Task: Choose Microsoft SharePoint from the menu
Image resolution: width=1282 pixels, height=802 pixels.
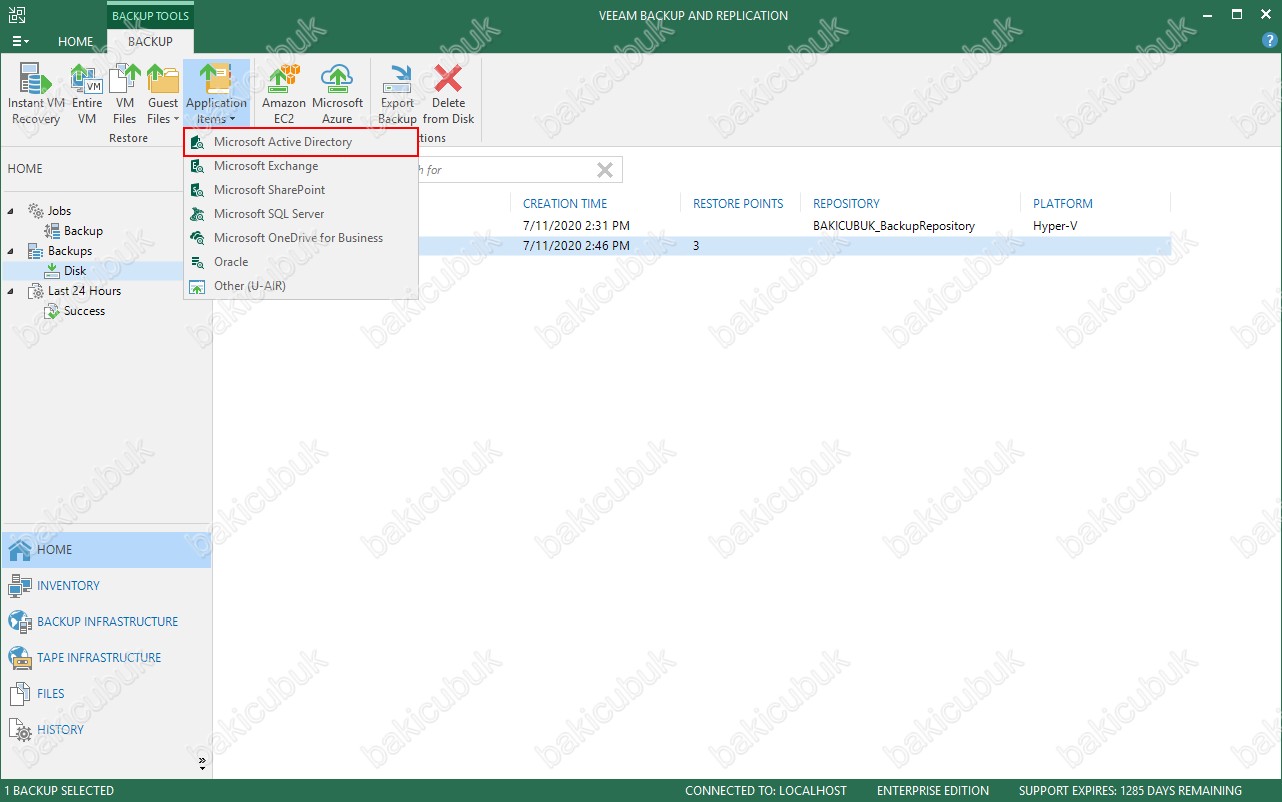Action: [x=301, y=190]
